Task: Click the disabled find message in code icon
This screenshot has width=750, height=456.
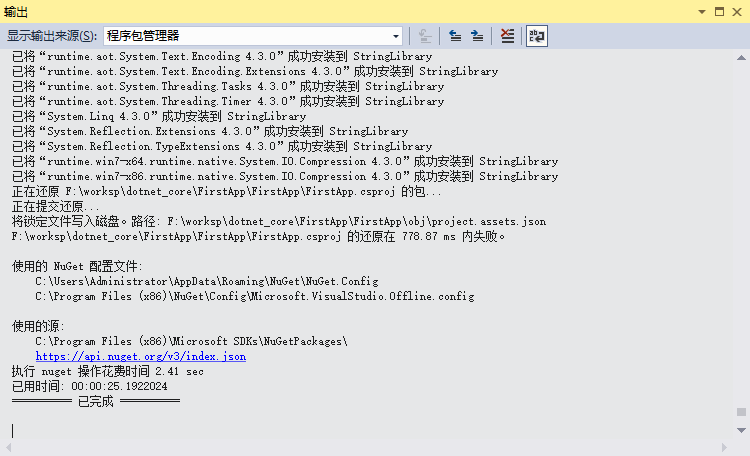Action: (426, 36)
